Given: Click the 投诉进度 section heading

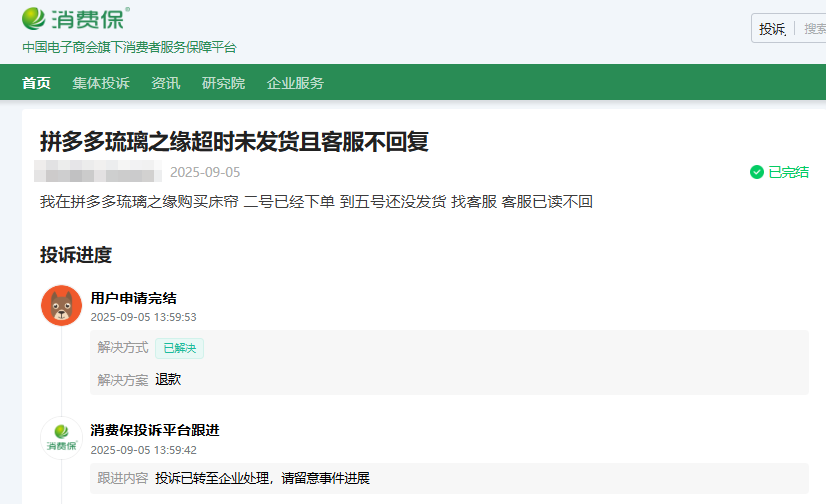Looking at the screenshot, I should pyautogui.click(x=76, y=254).
